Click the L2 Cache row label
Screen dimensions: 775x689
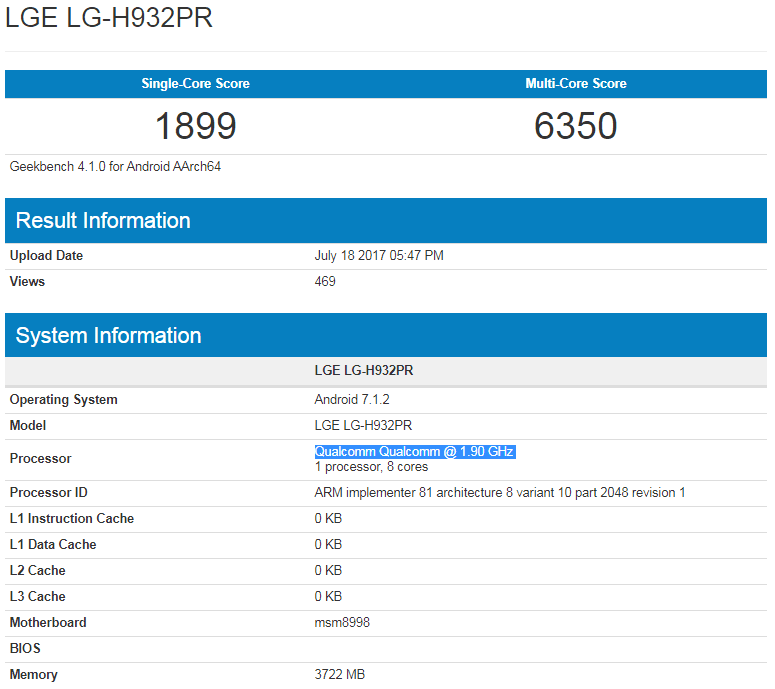click(37, 571)
